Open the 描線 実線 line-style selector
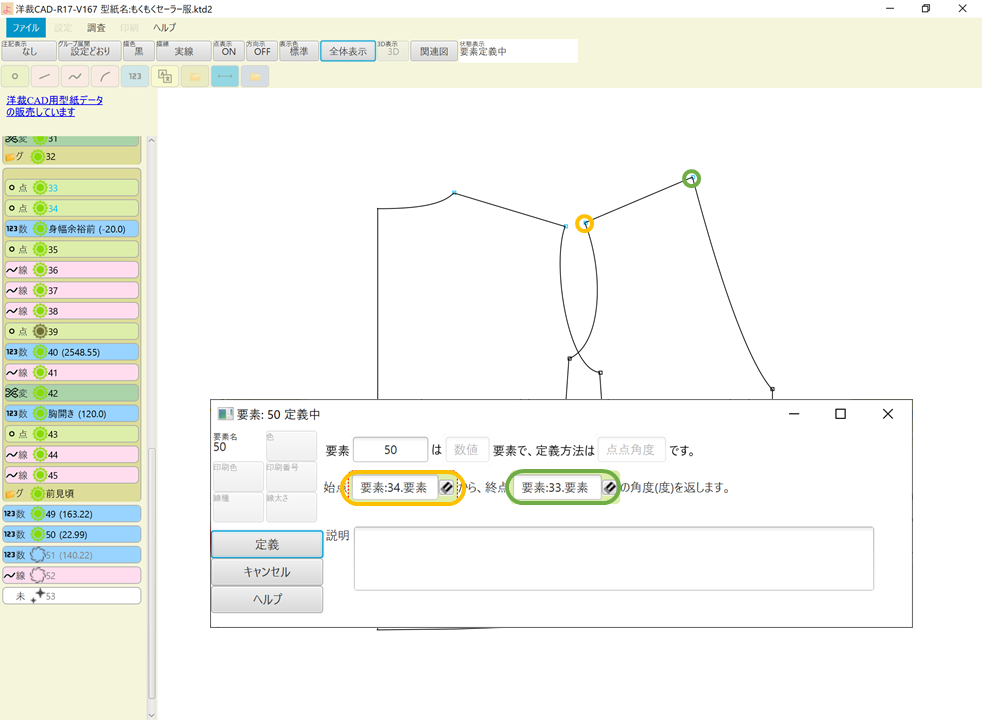This screenshot has height=720, width=982. [183, 50]
